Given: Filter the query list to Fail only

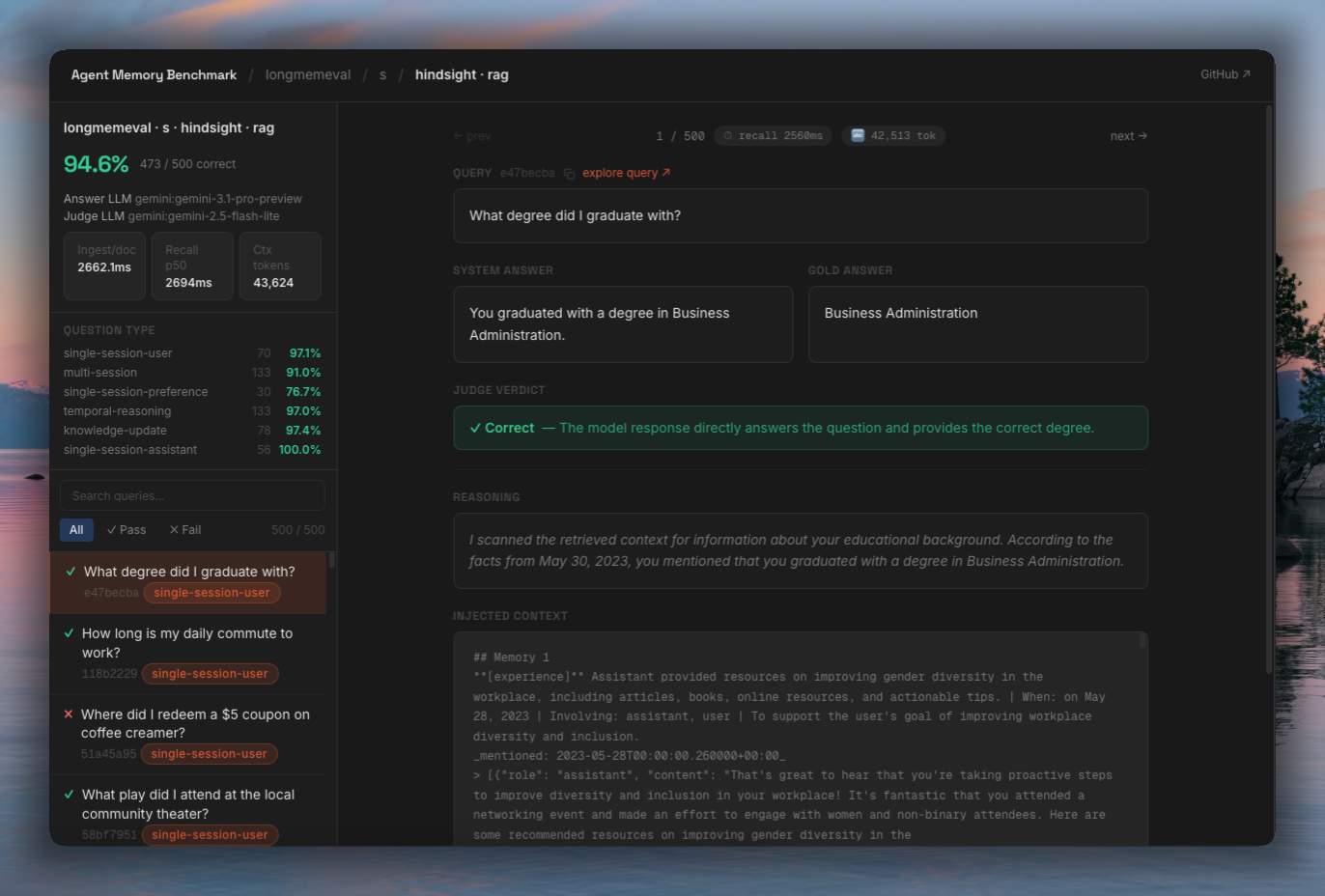Looking at the screenshot, I should pos(185,530).
